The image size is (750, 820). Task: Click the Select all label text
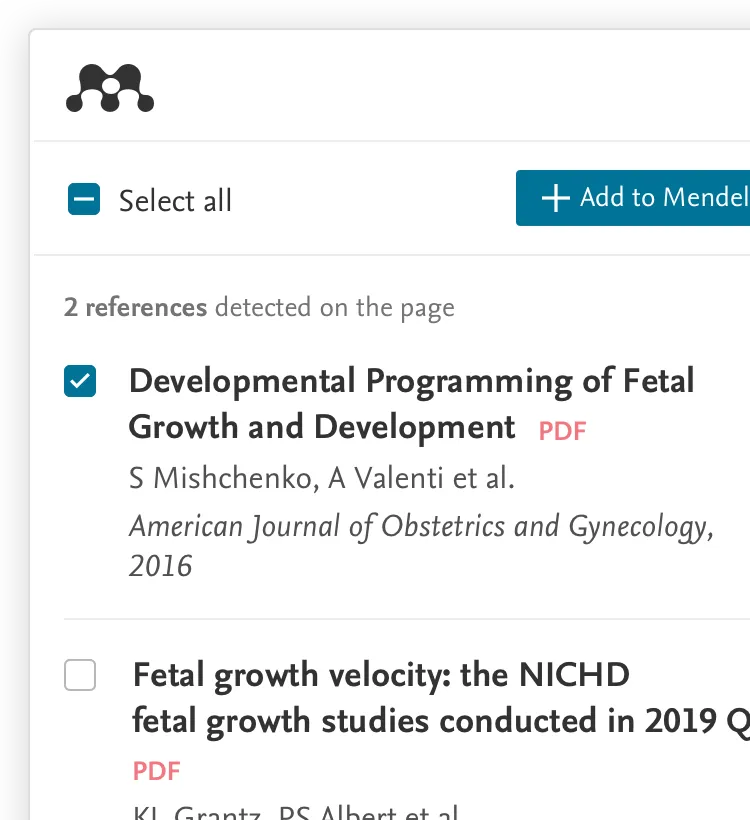(x=175, y=201)
